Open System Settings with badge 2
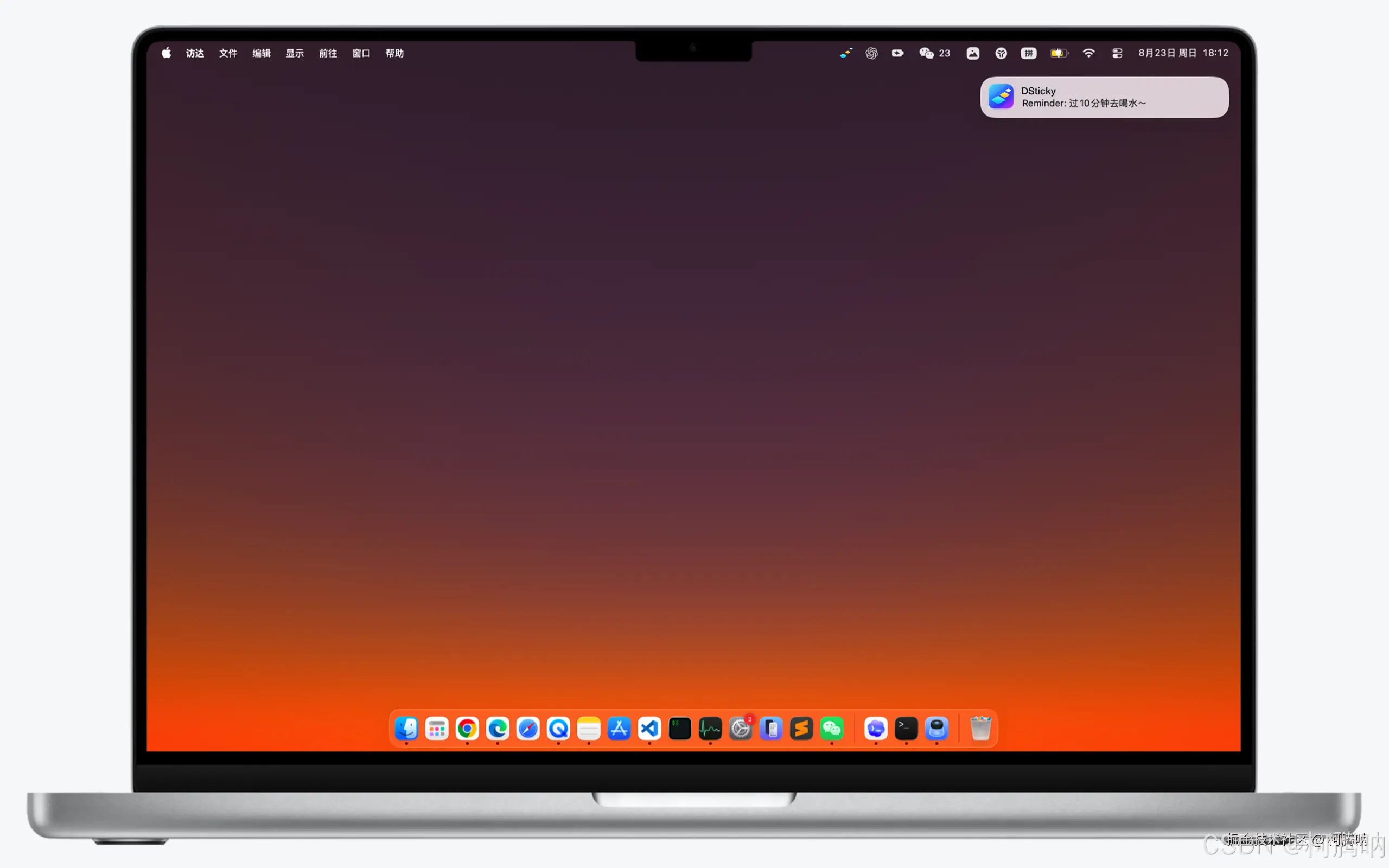The image size is (1389, 868). tap(741, 729)
